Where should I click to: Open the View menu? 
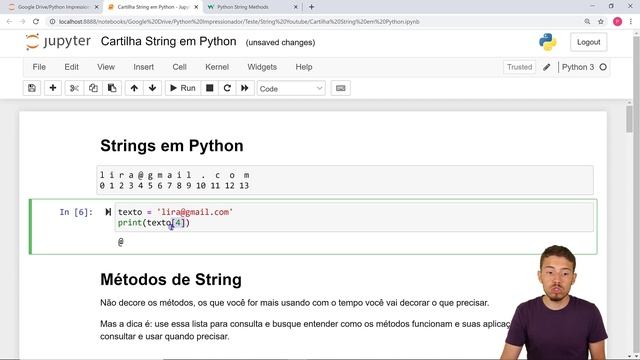[x=106, y=67]
